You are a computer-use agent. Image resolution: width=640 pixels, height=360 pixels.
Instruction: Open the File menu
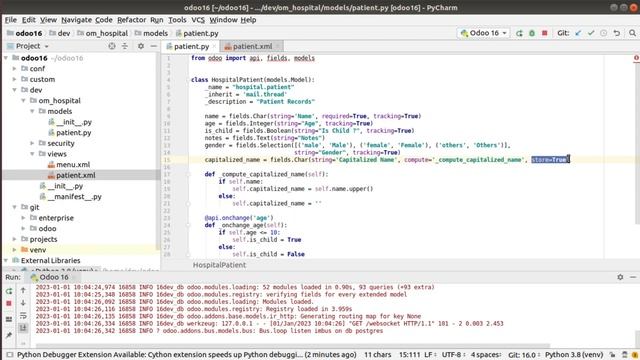click(x=11, y=20)
